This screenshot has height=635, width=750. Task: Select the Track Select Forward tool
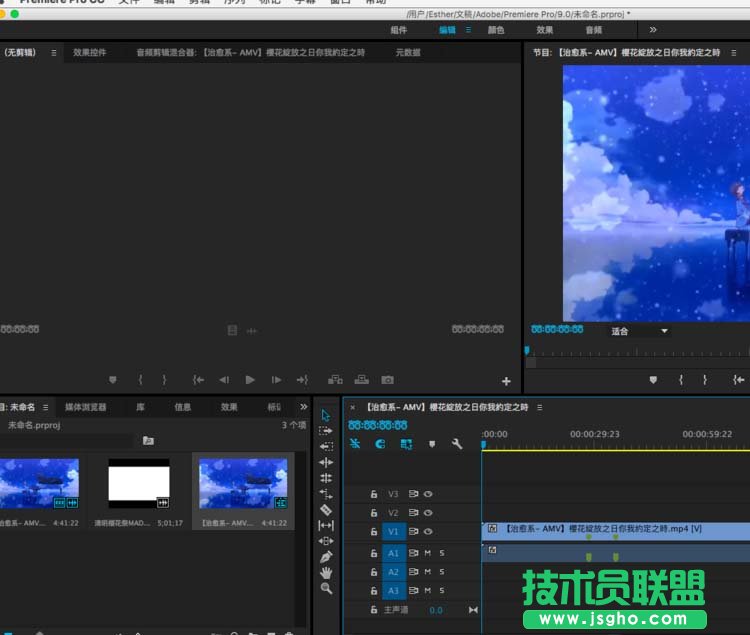coord(326,430)
